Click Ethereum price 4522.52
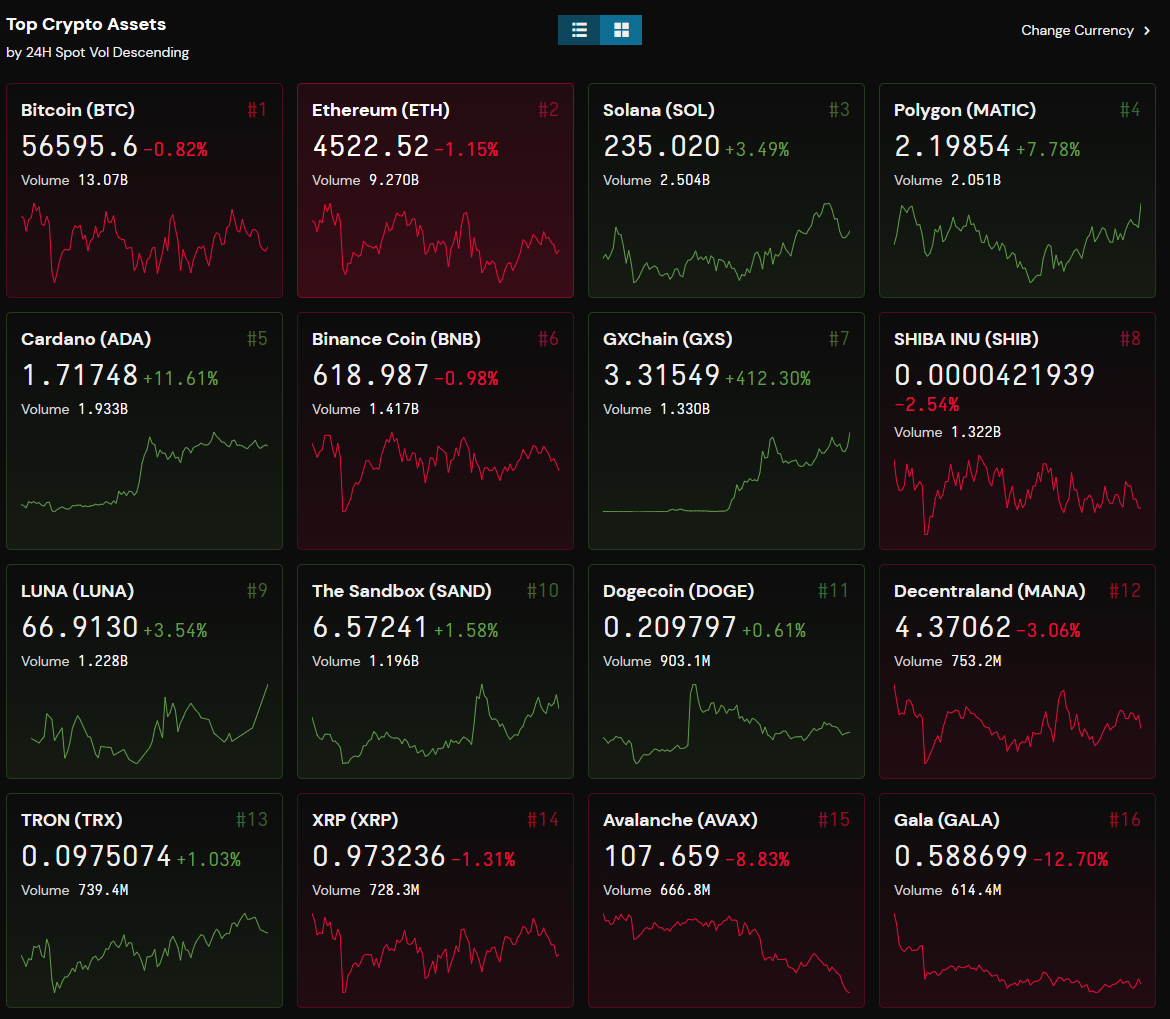 click(371, 146)
